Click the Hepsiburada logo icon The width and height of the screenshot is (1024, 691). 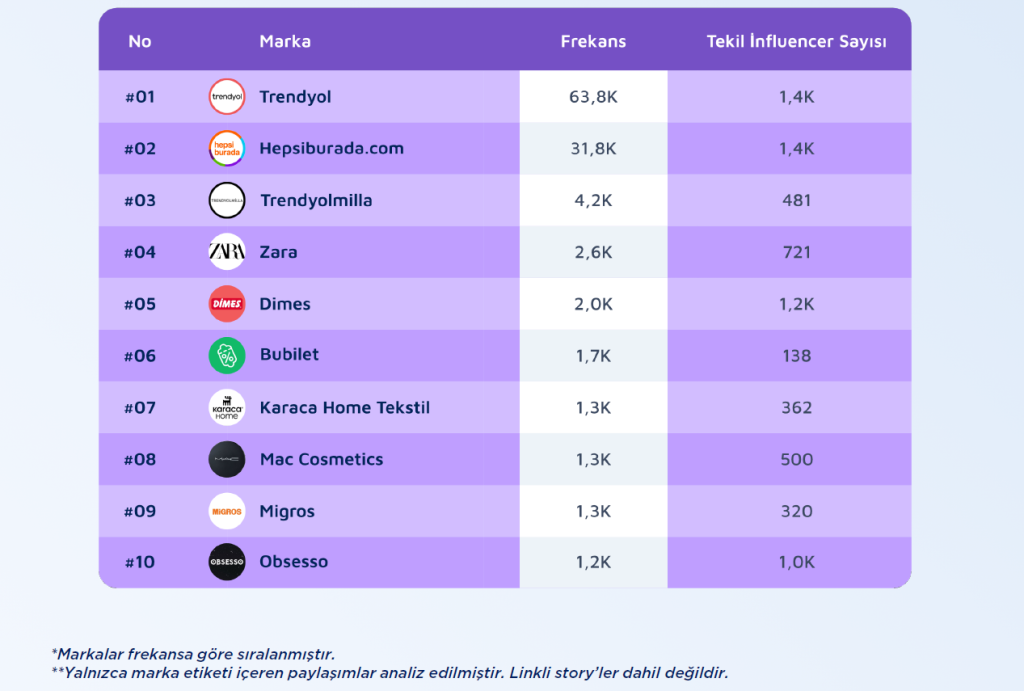pos(227,149)
